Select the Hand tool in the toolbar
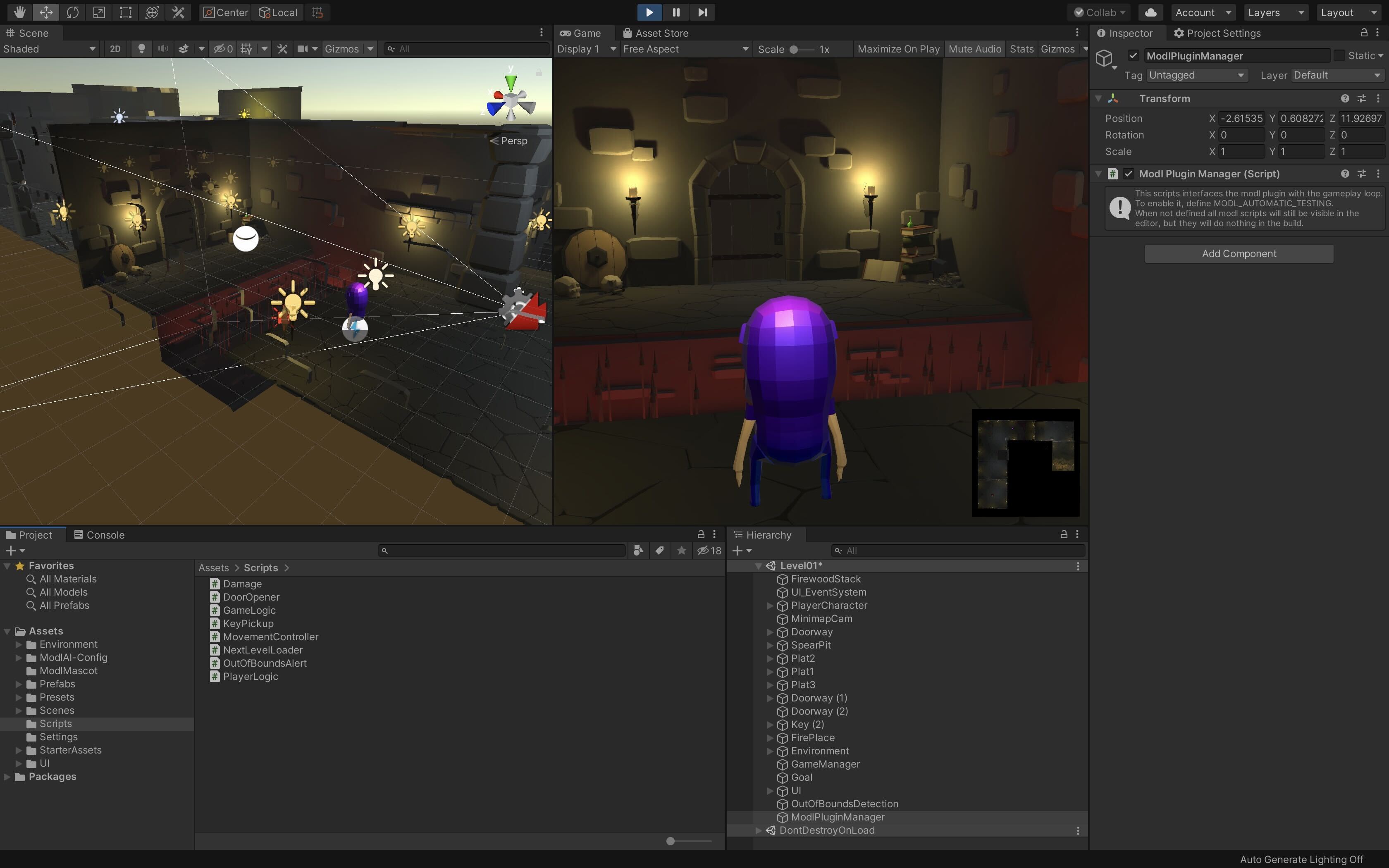 pos(19,12)
